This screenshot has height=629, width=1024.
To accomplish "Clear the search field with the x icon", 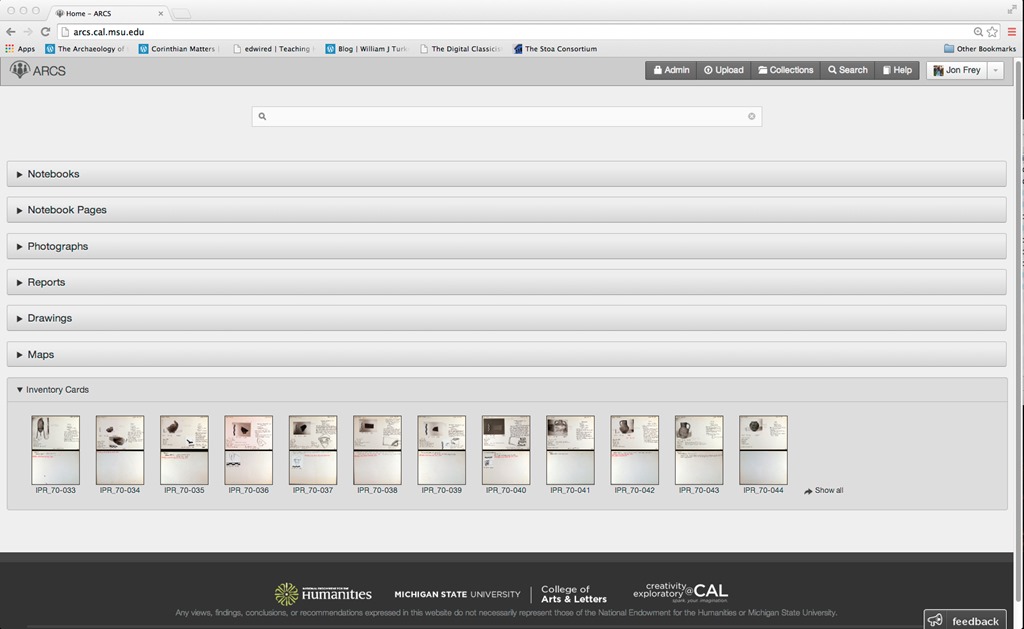I will pos(752,117).
